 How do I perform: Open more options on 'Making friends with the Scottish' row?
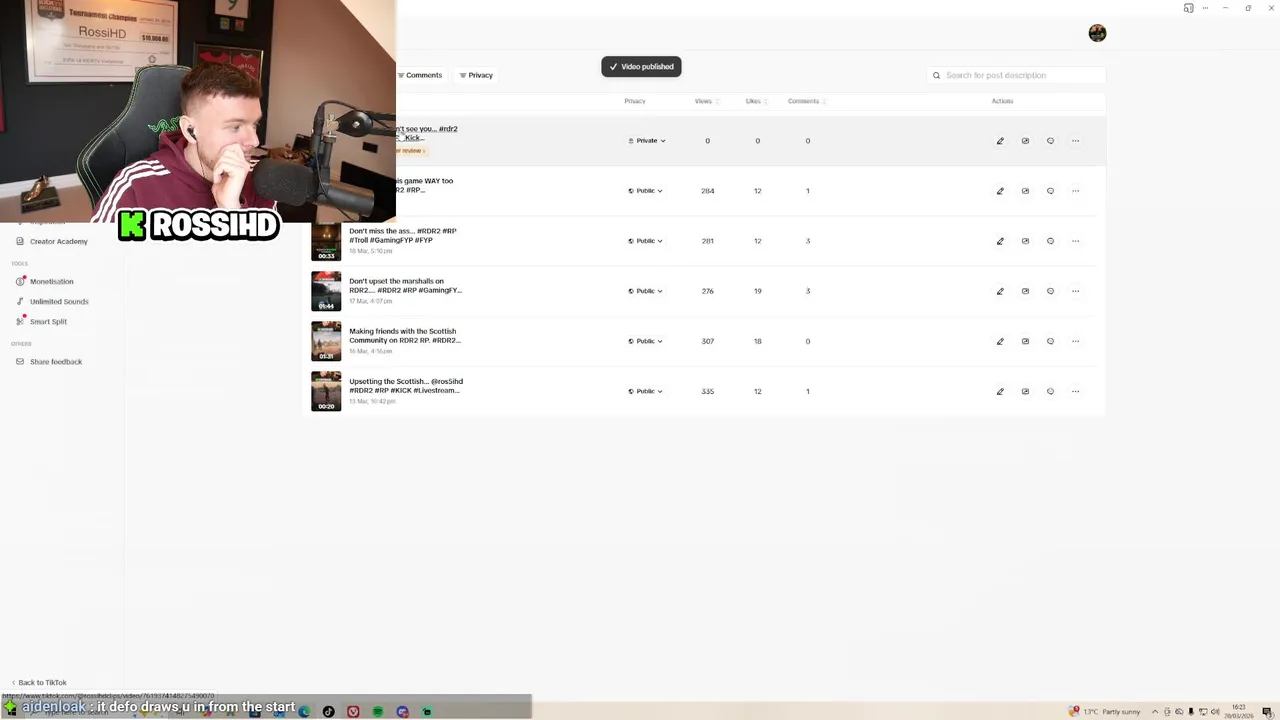point(1076,341)
